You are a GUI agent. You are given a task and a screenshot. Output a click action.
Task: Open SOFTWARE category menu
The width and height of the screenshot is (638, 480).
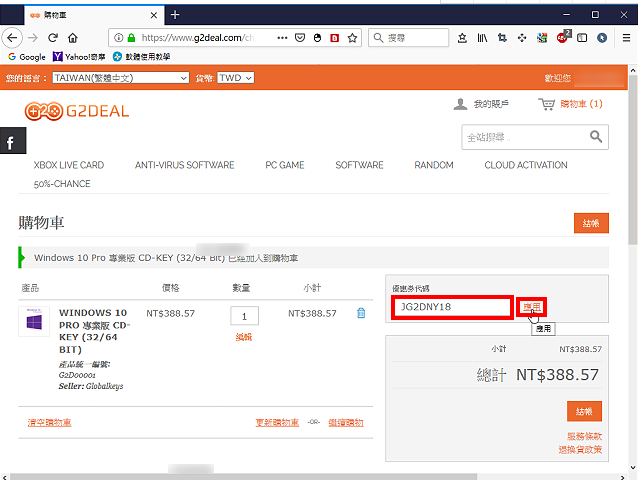359,165
